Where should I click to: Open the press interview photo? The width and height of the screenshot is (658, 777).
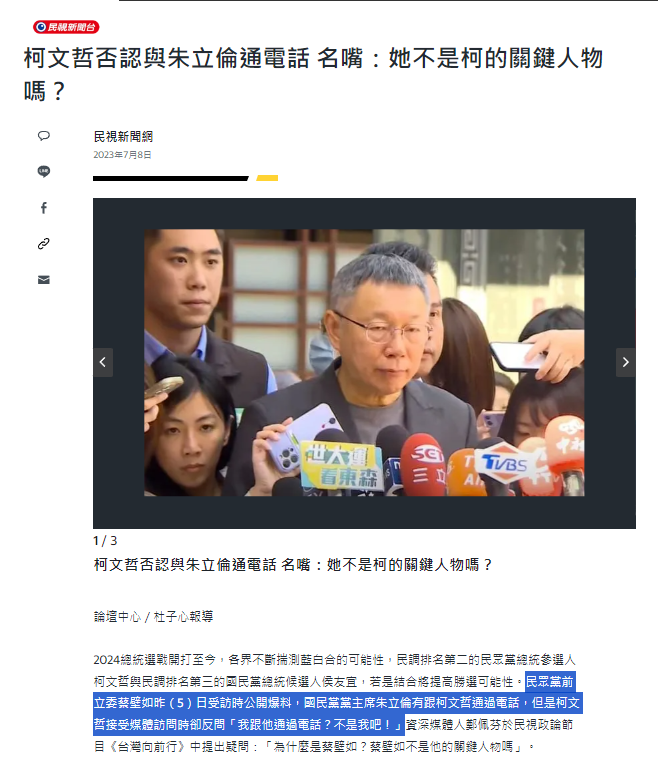click(x=364, y=362)
